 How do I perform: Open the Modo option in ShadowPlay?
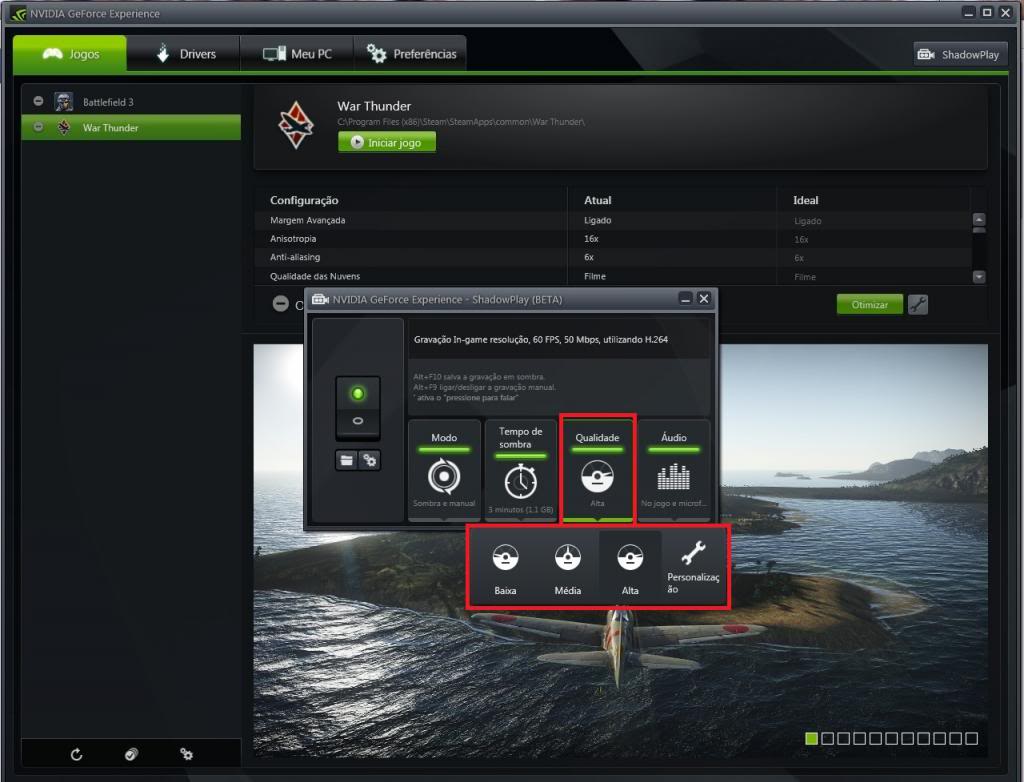click(444, 470)
